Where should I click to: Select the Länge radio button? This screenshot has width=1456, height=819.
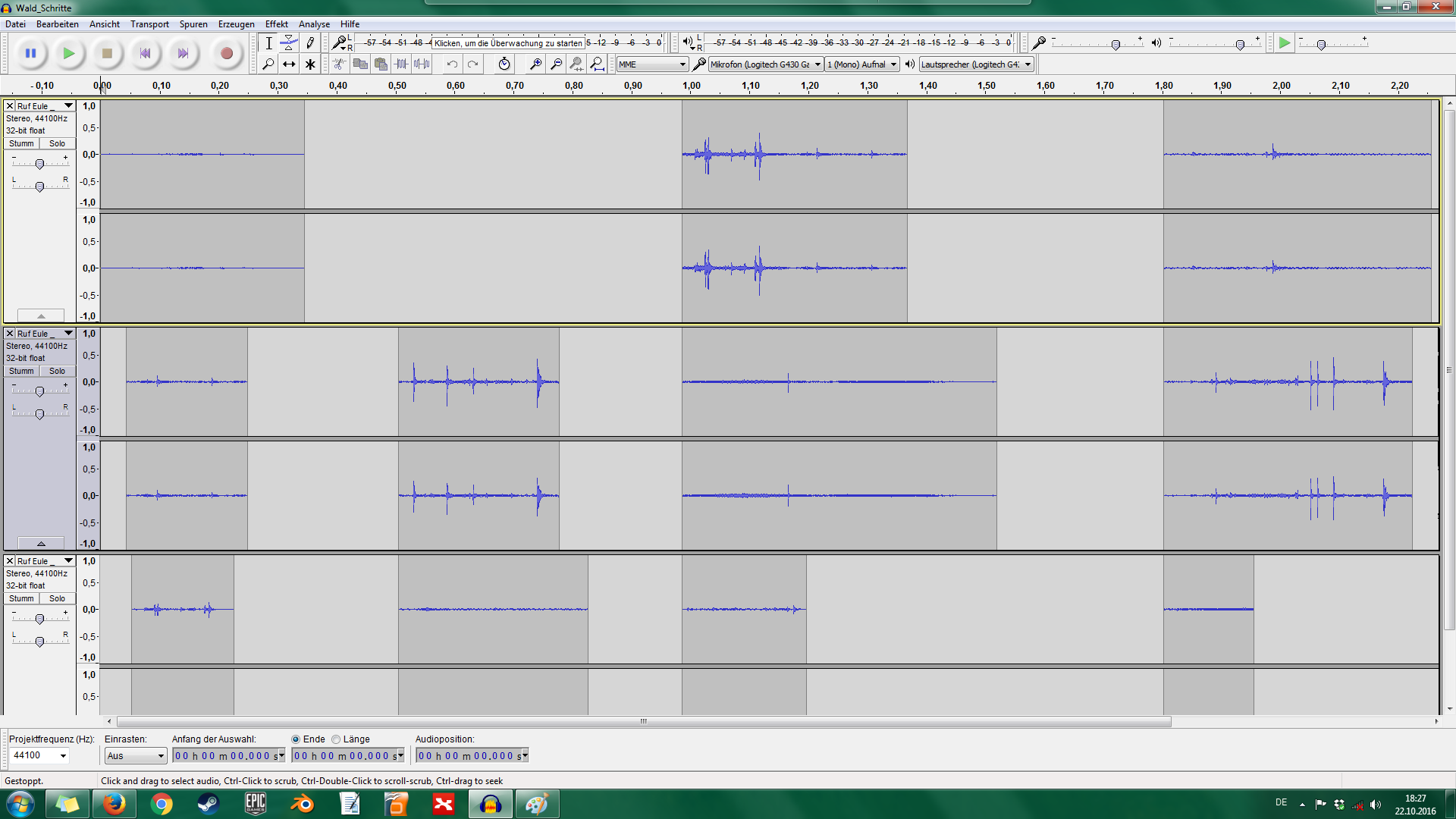336,739
